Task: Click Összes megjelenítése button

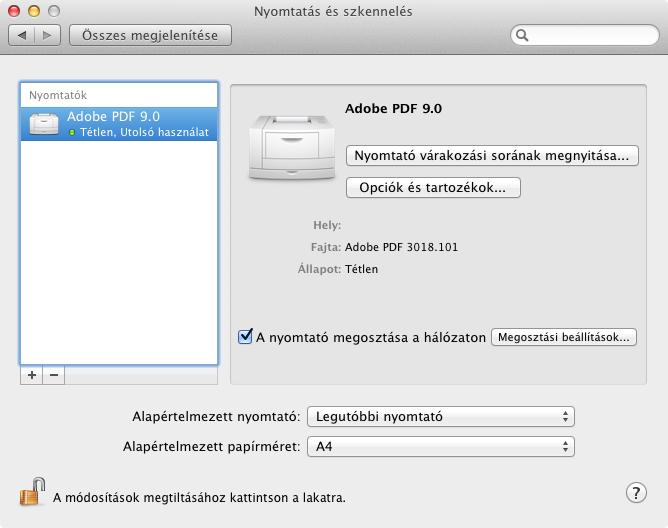Action: coord(150,35)
